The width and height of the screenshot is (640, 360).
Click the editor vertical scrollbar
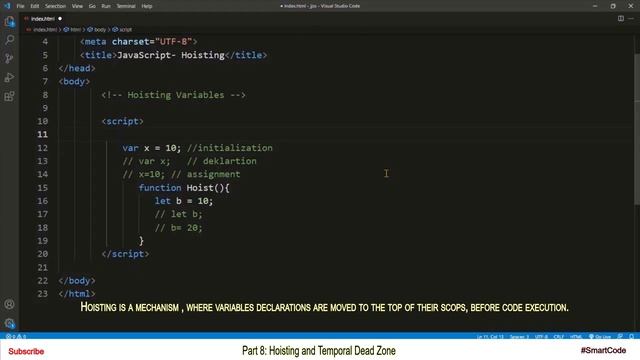coord(637,129)
